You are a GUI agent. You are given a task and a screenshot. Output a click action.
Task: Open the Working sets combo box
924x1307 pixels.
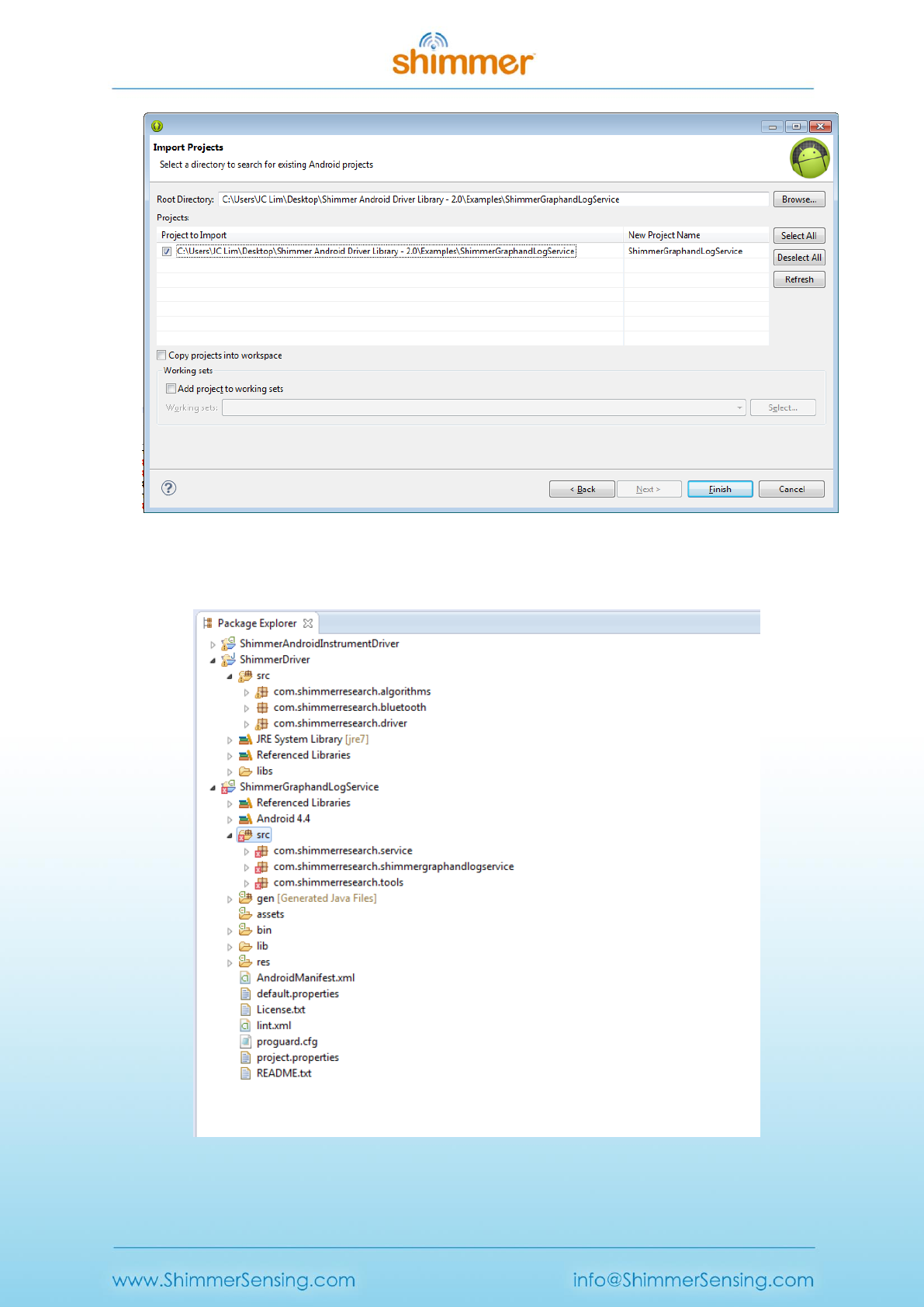(x=484, y=407)
